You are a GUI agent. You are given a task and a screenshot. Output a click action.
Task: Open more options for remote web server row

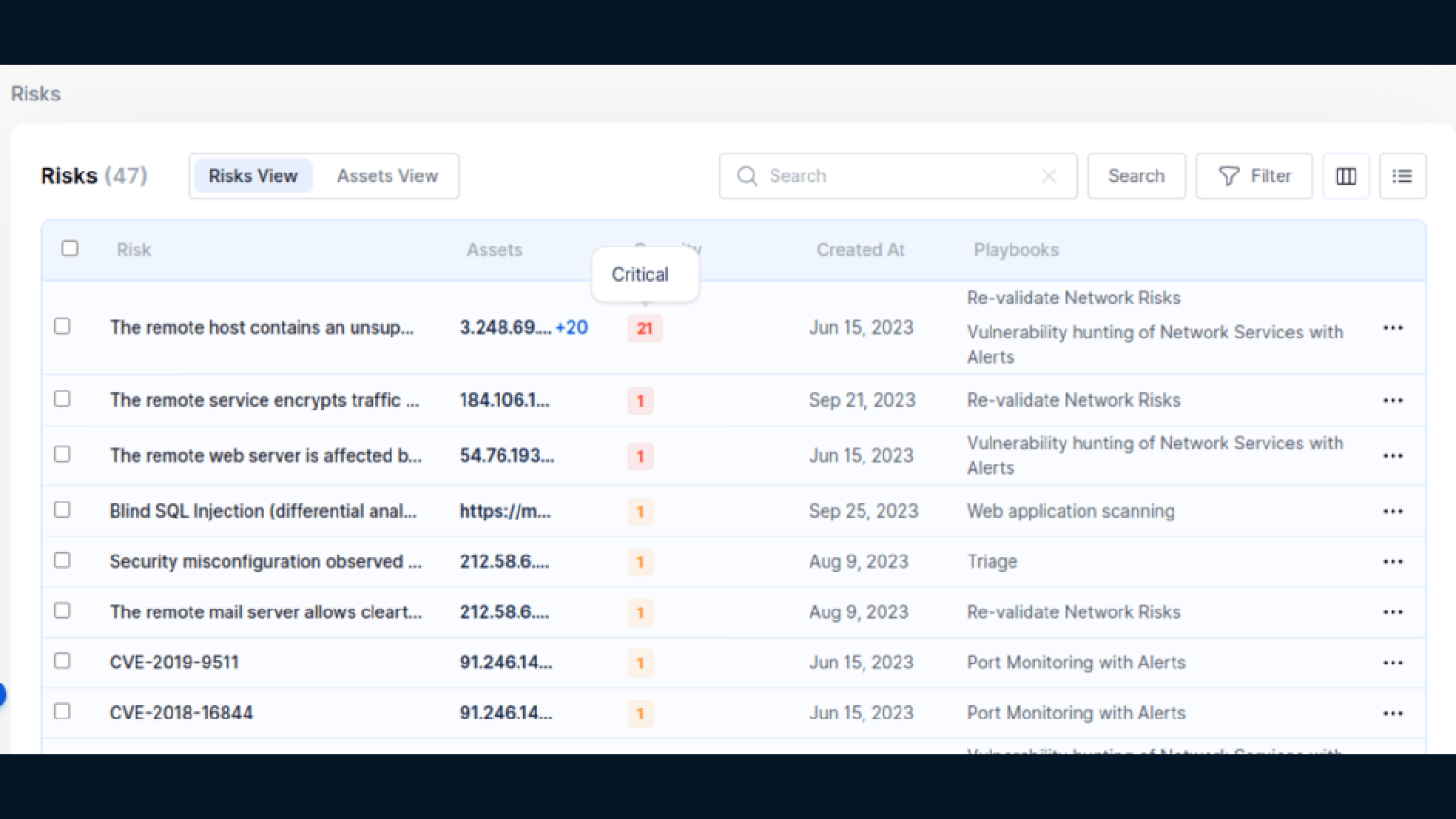pyautogui.click(x=1392, y=456)
